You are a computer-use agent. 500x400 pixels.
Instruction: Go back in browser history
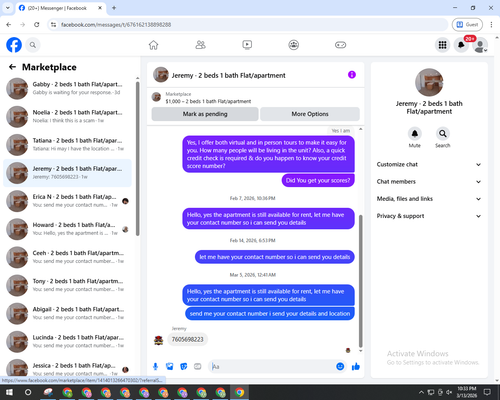click(9, 25)
